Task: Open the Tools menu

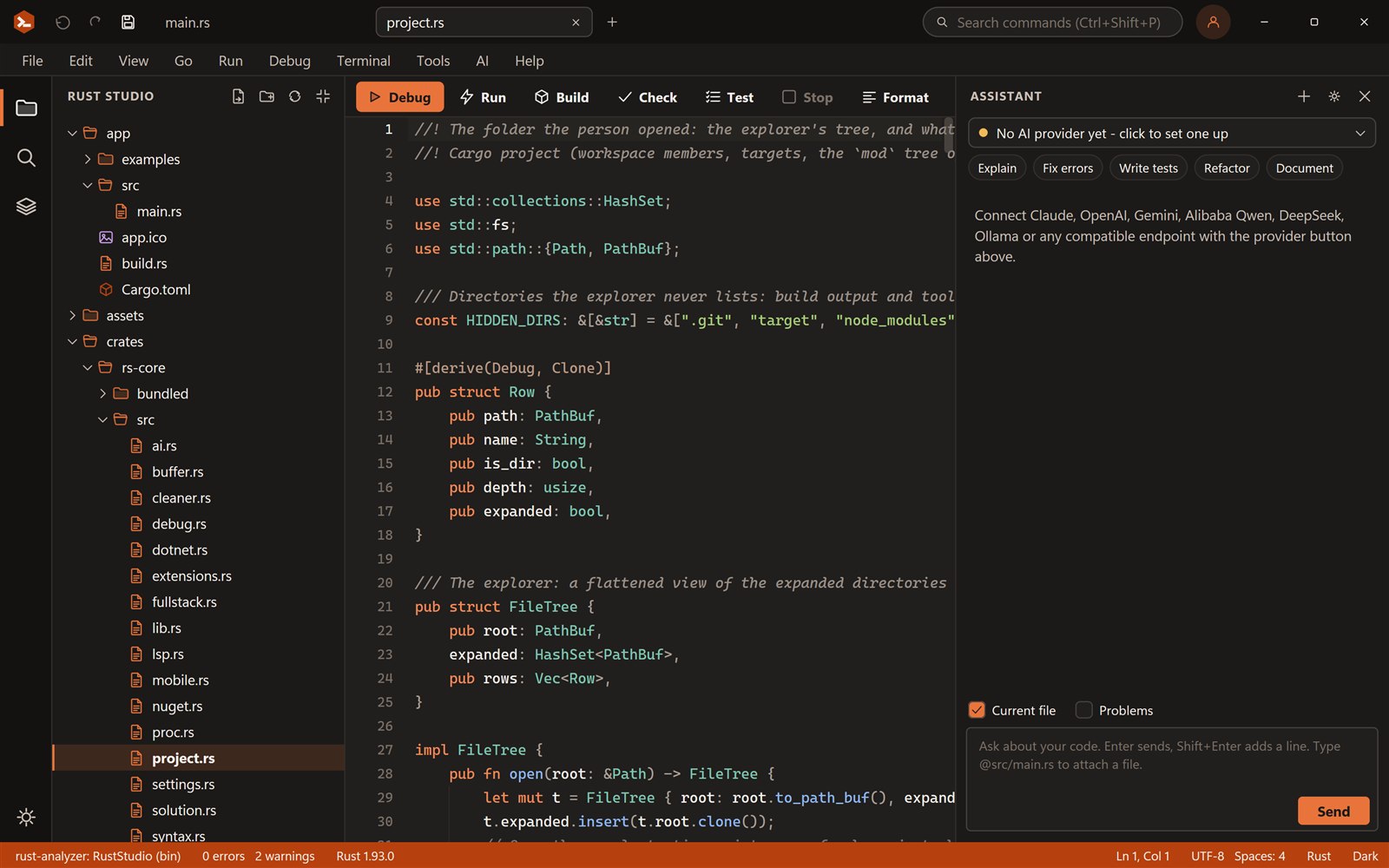Action: 432,61
